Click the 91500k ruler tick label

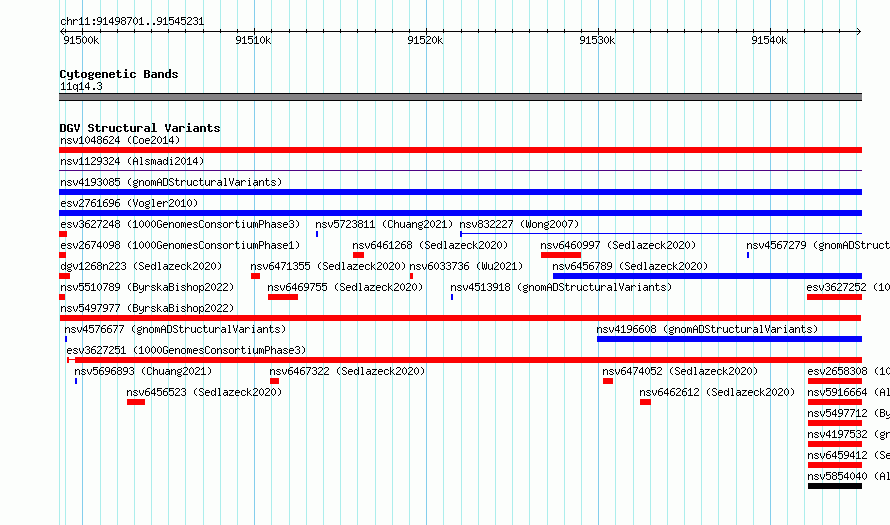coord(81,40)
